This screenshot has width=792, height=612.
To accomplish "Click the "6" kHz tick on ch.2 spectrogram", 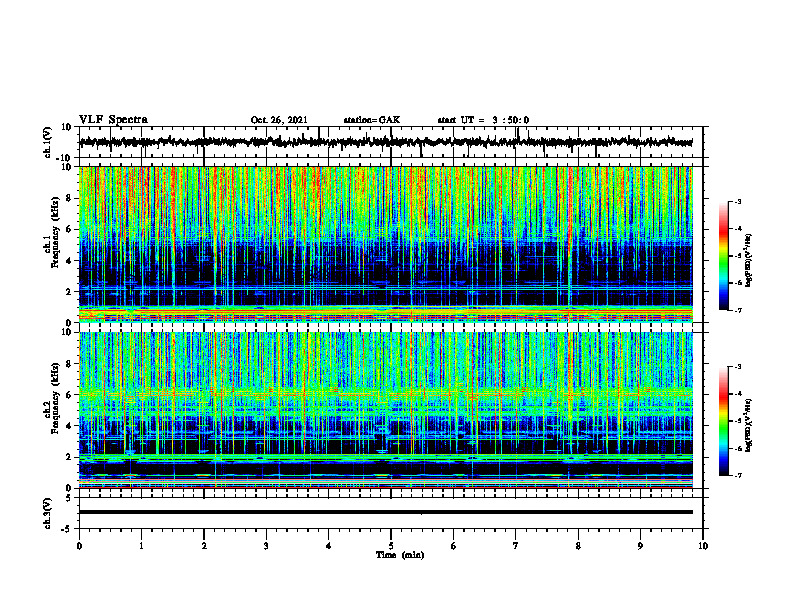I will click(69, 395).
